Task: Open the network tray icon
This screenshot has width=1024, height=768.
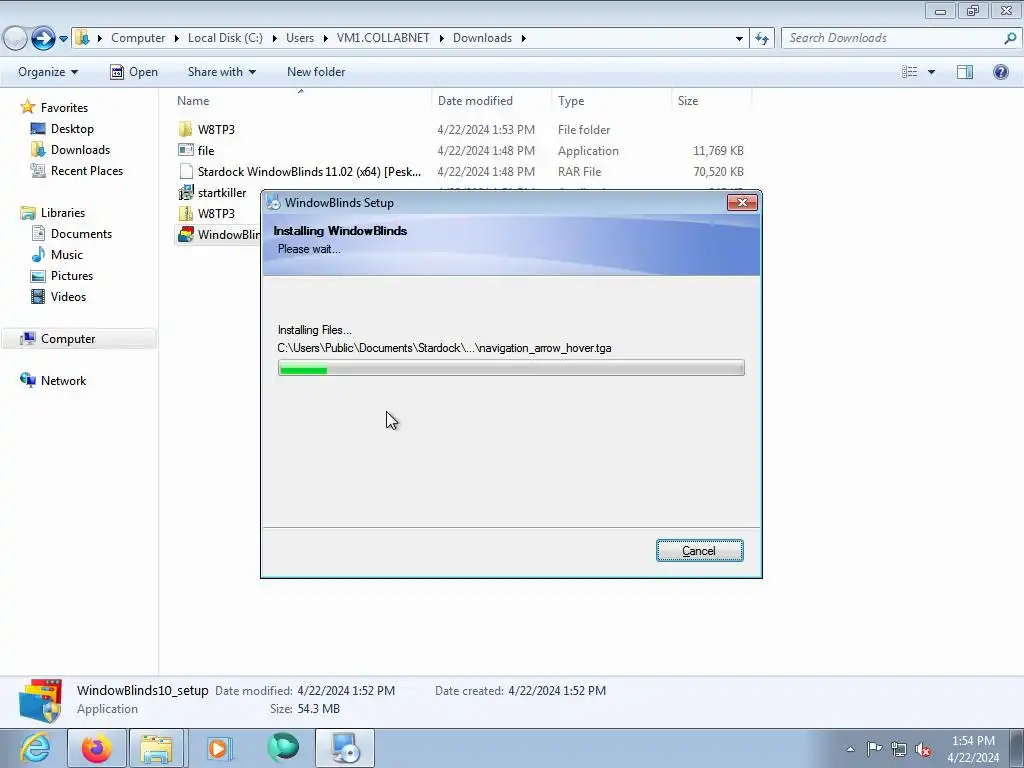Action: pos(899,749)
